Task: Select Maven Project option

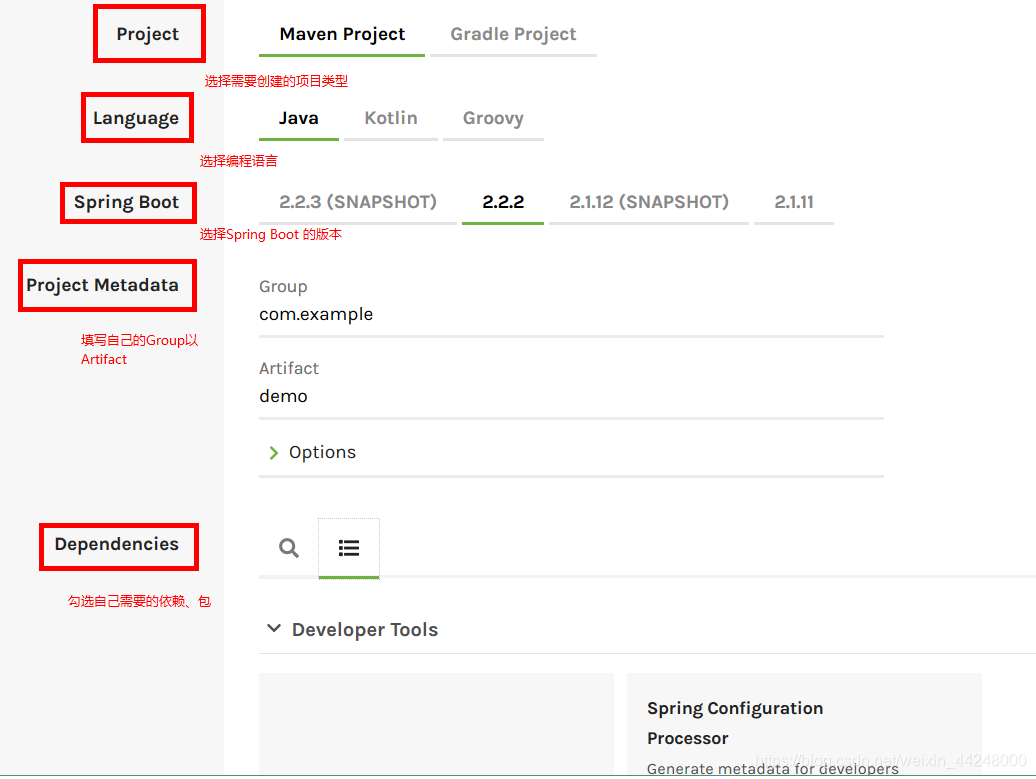Action: (342, 34)
